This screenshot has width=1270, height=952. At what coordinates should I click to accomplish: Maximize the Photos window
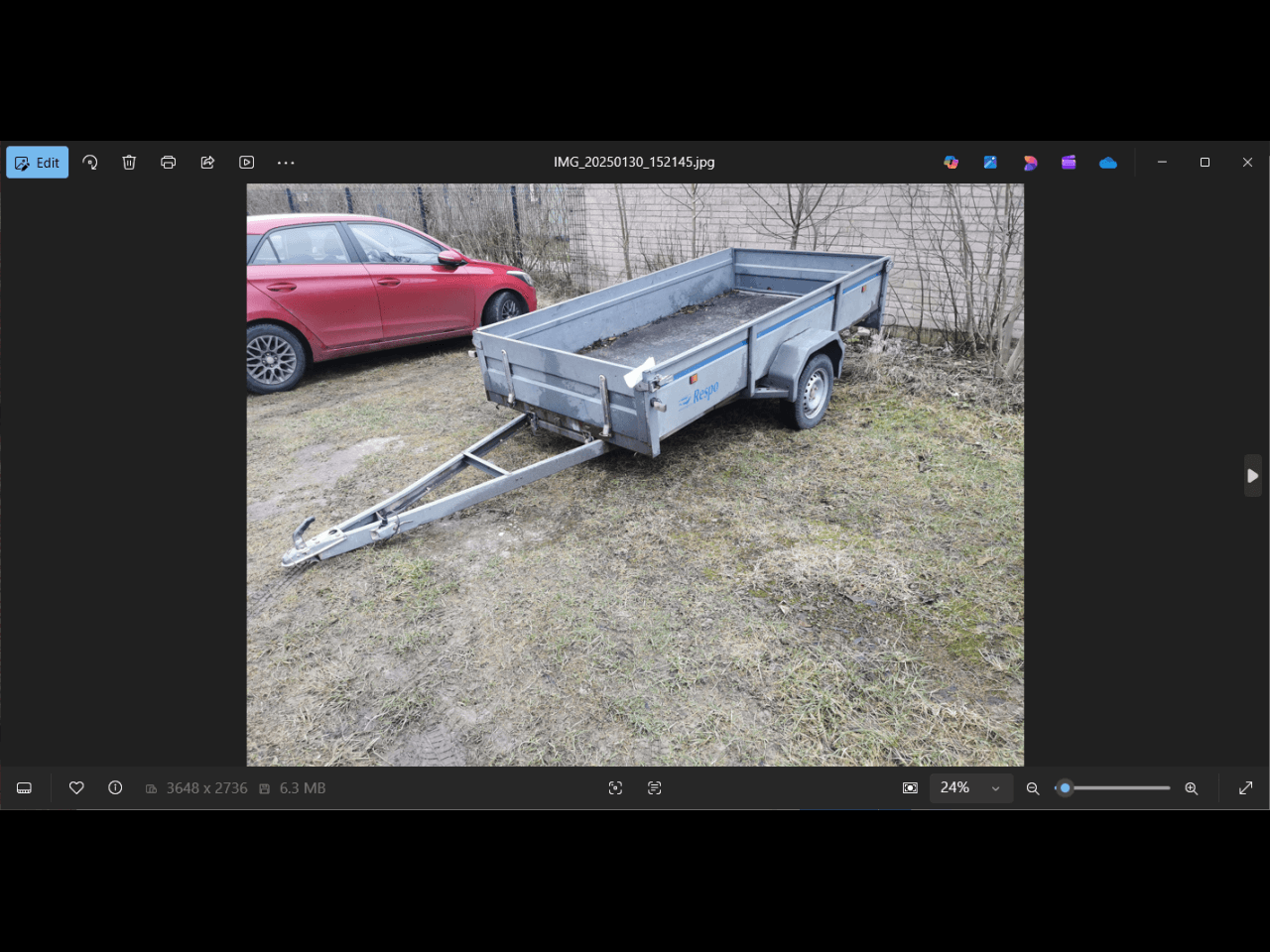click(x=1205, y=163)
